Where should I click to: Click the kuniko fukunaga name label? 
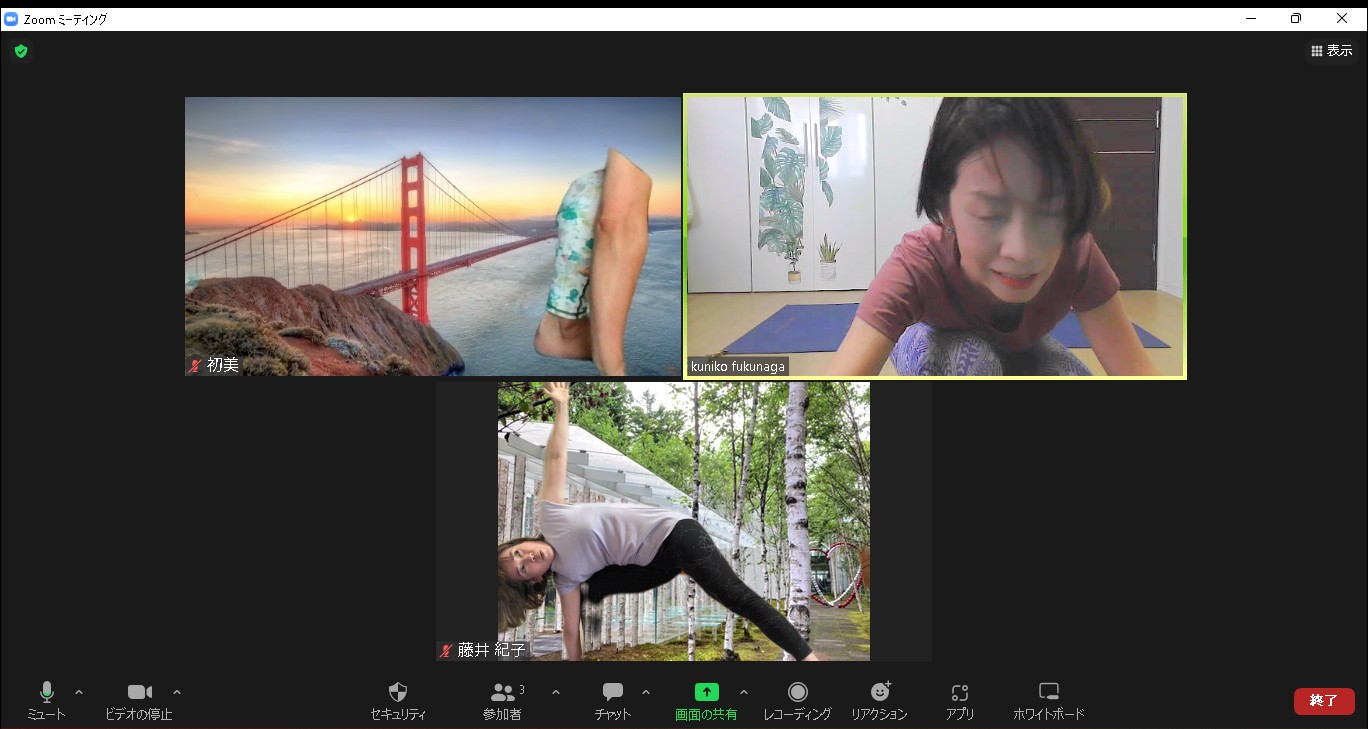[737, 367]
